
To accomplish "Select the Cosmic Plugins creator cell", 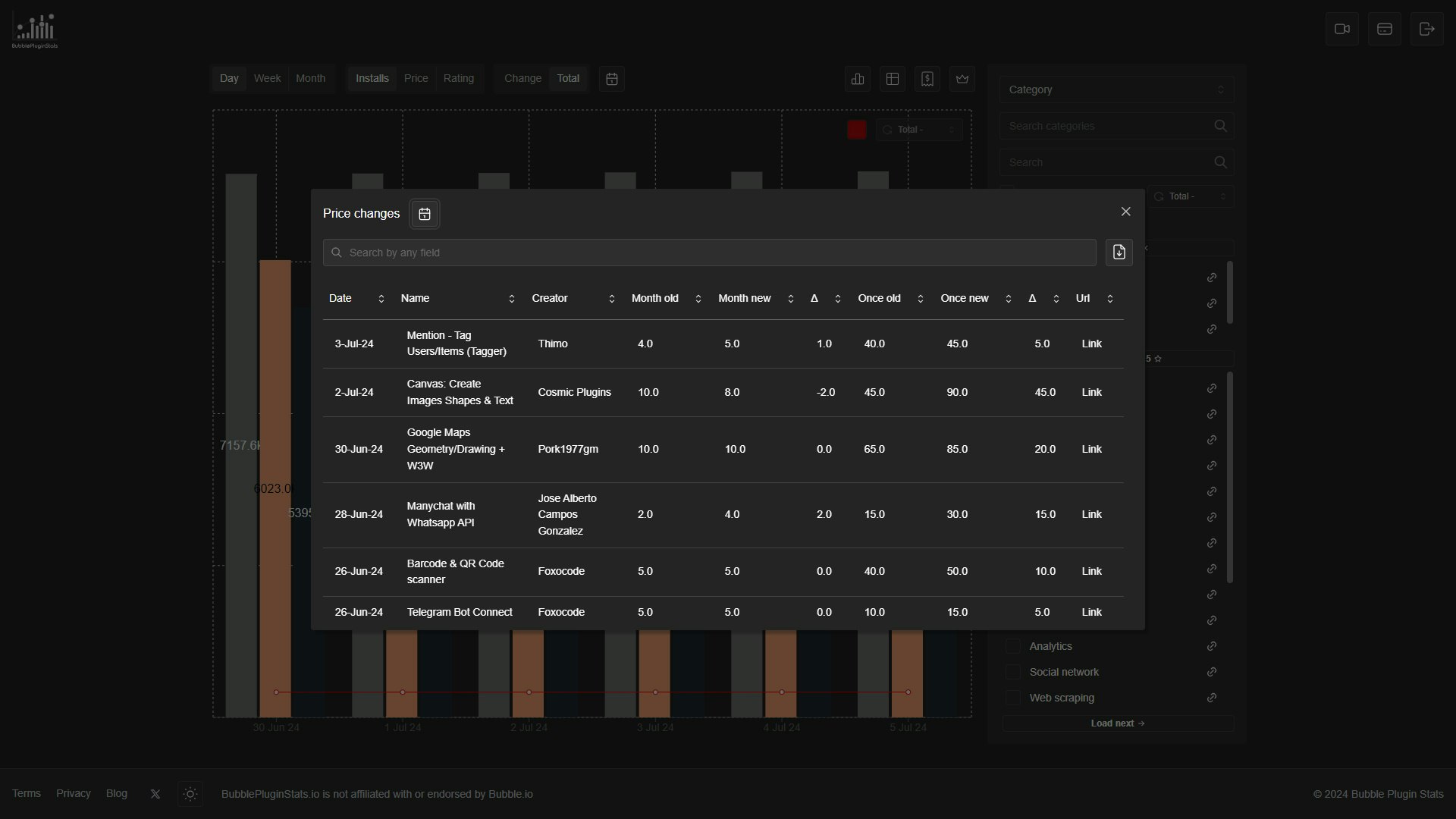I will click(x=574, y=393).
